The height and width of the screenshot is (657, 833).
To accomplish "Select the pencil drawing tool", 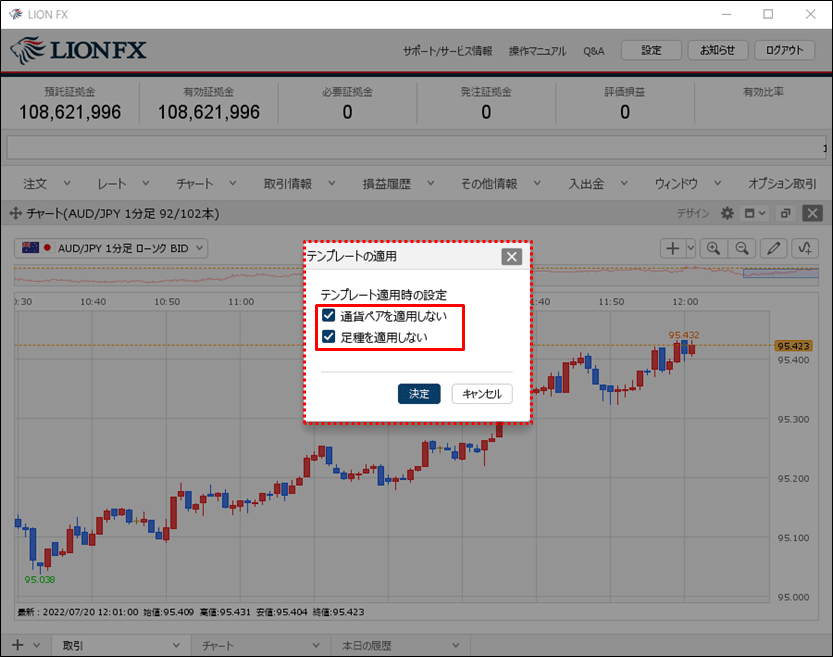I will [774, 248].
